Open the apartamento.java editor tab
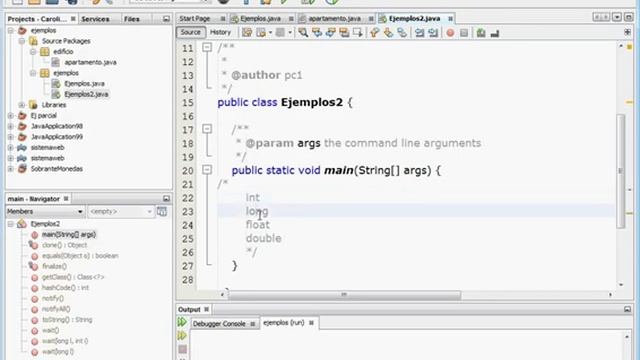This screenshot has height=360, width=640. click(334, 19)
